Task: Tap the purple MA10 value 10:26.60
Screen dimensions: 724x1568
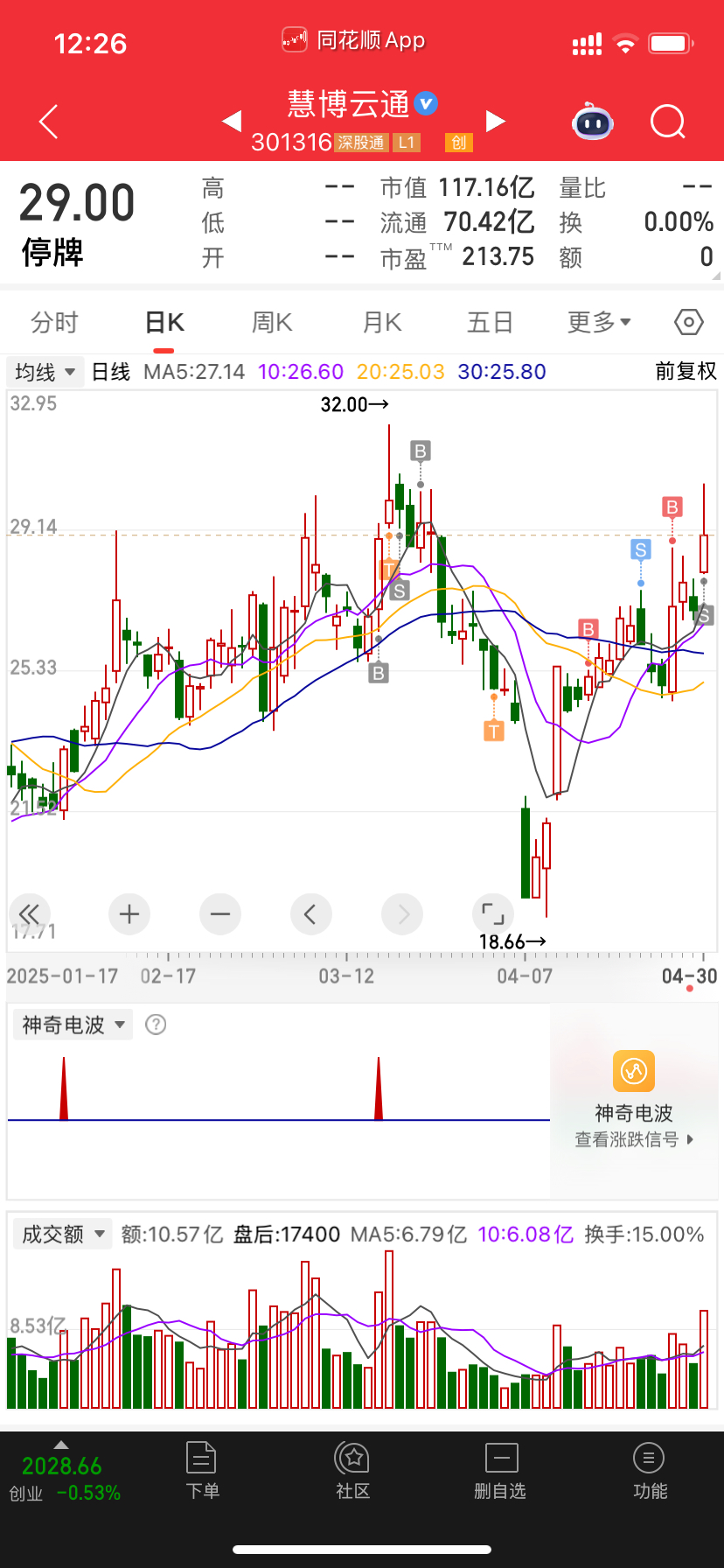Action: pos(301,372)
